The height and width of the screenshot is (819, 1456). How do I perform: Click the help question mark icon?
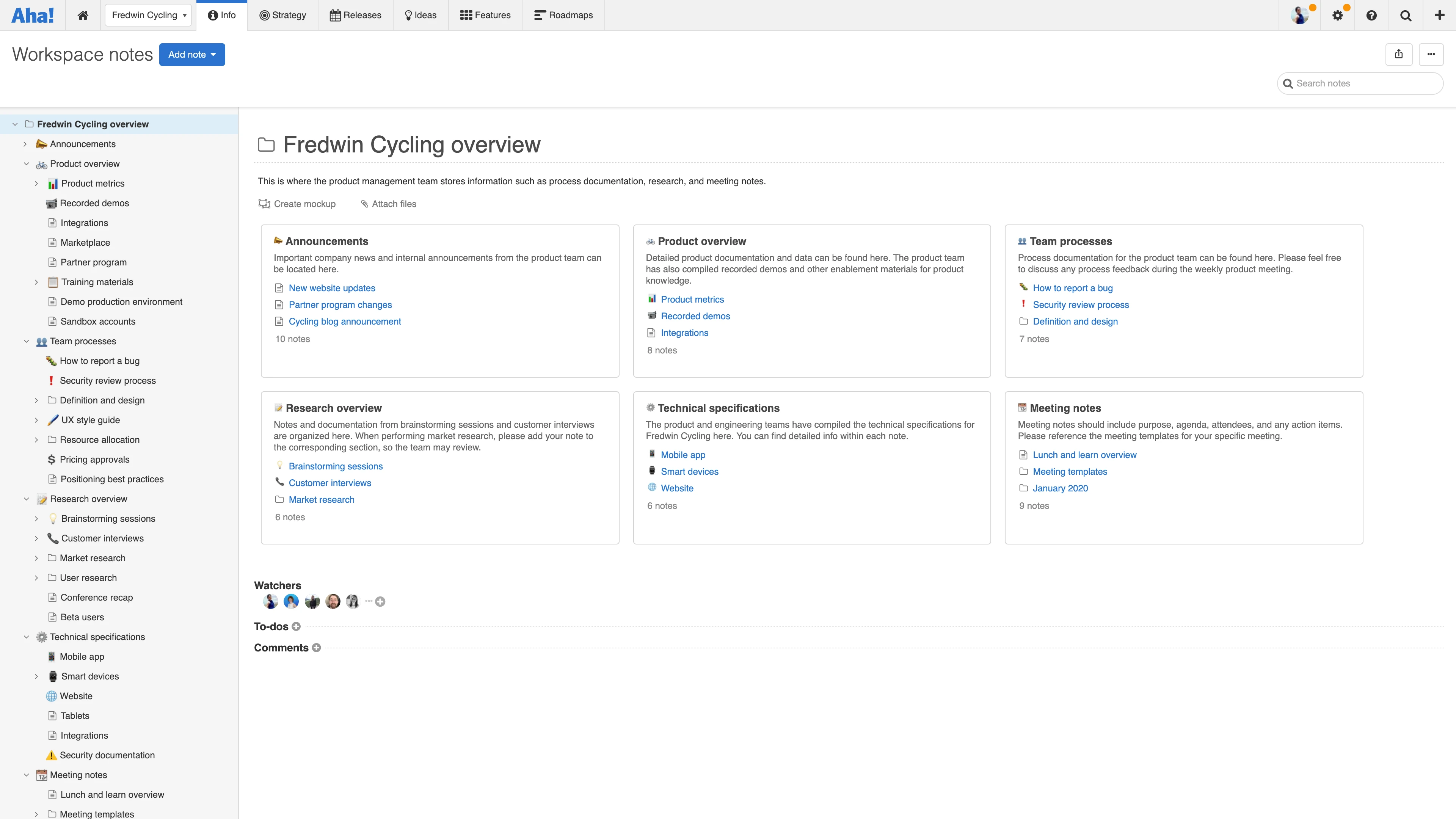click(x=1371, y=15)
